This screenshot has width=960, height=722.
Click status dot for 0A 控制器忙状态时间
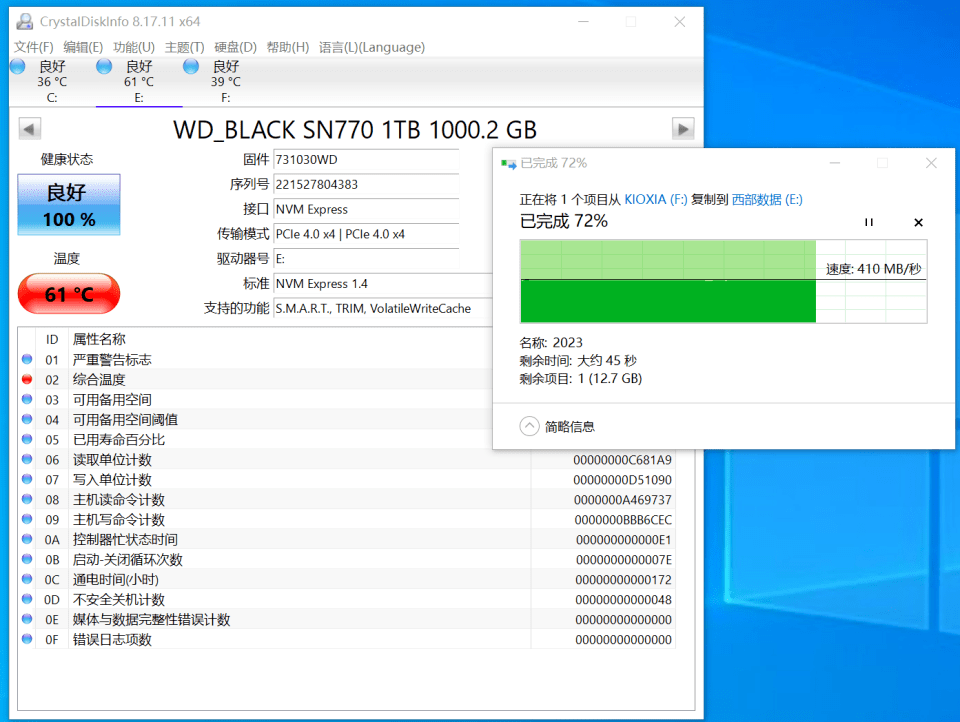click(x=27, y=539)
